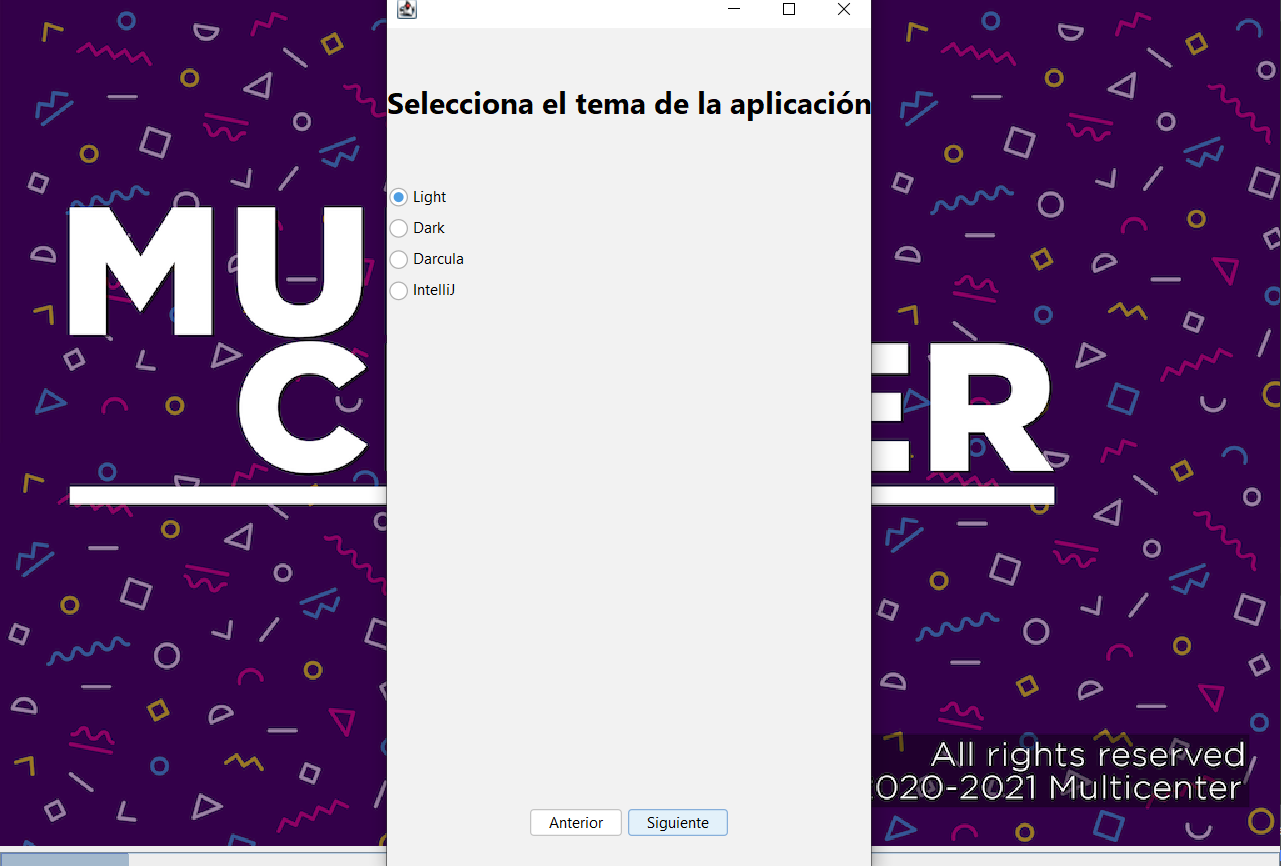
Task: Click the Java application icon in title bar
Action: 407,10
